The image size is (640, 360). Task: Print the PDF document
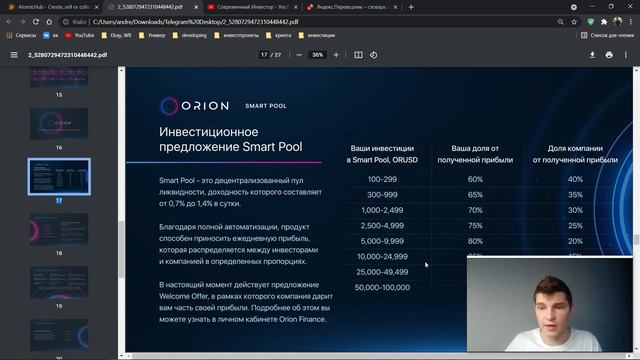click(x=609, y=55)
